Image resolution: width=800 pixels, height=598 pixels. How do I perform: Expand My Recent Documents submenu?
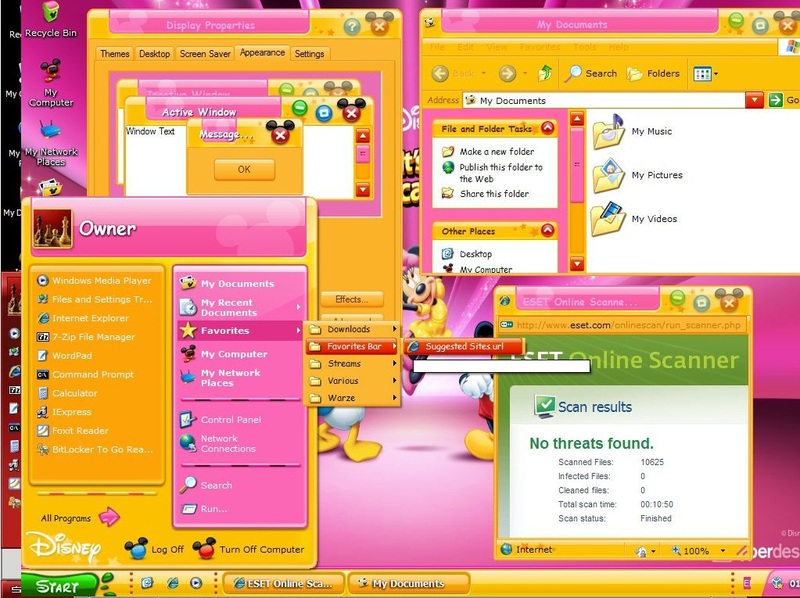coord(240,307)
